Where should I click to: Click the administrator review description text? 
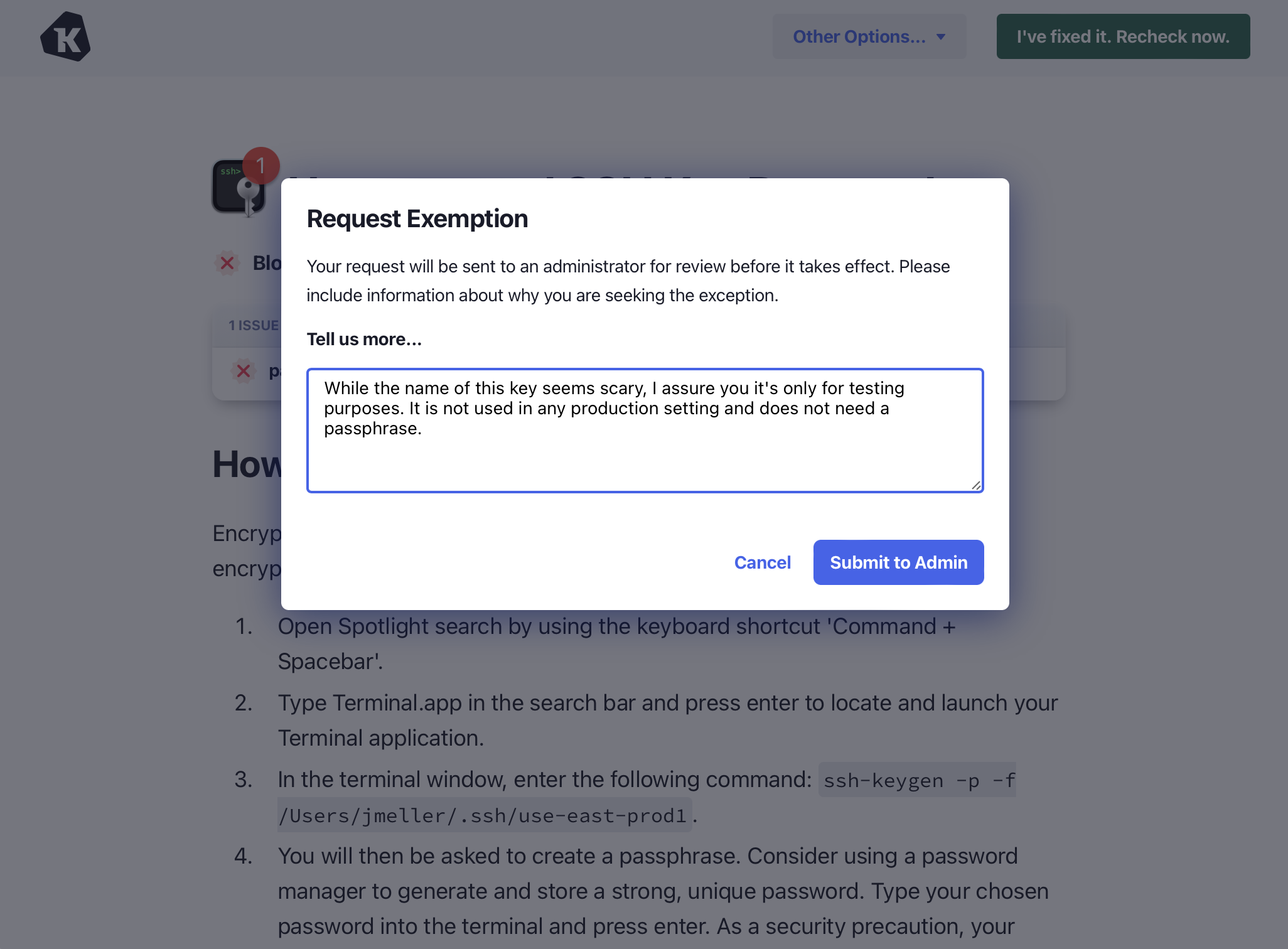(628, 281)
